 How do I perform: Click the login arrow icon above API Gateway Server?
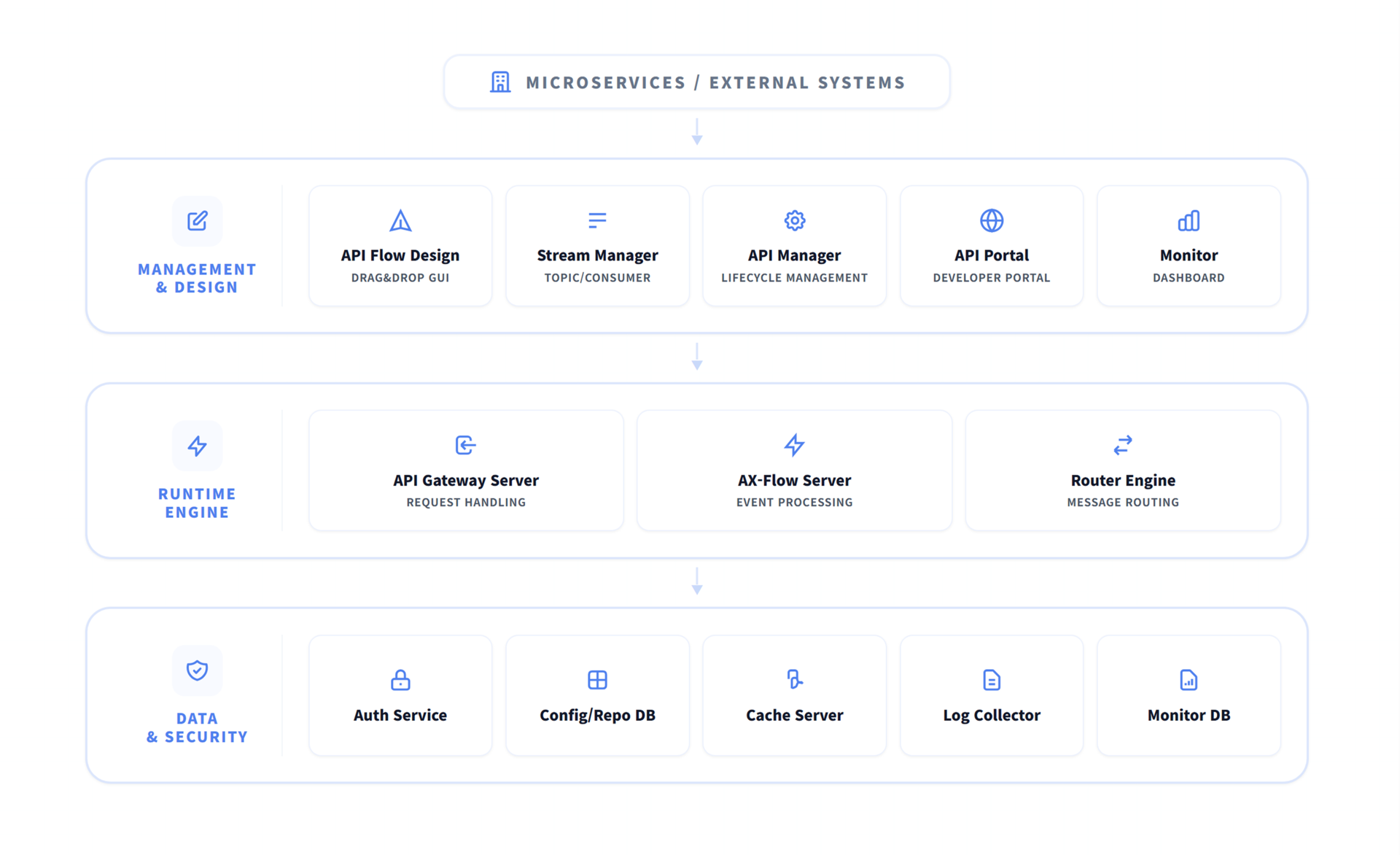pos(465,445)
